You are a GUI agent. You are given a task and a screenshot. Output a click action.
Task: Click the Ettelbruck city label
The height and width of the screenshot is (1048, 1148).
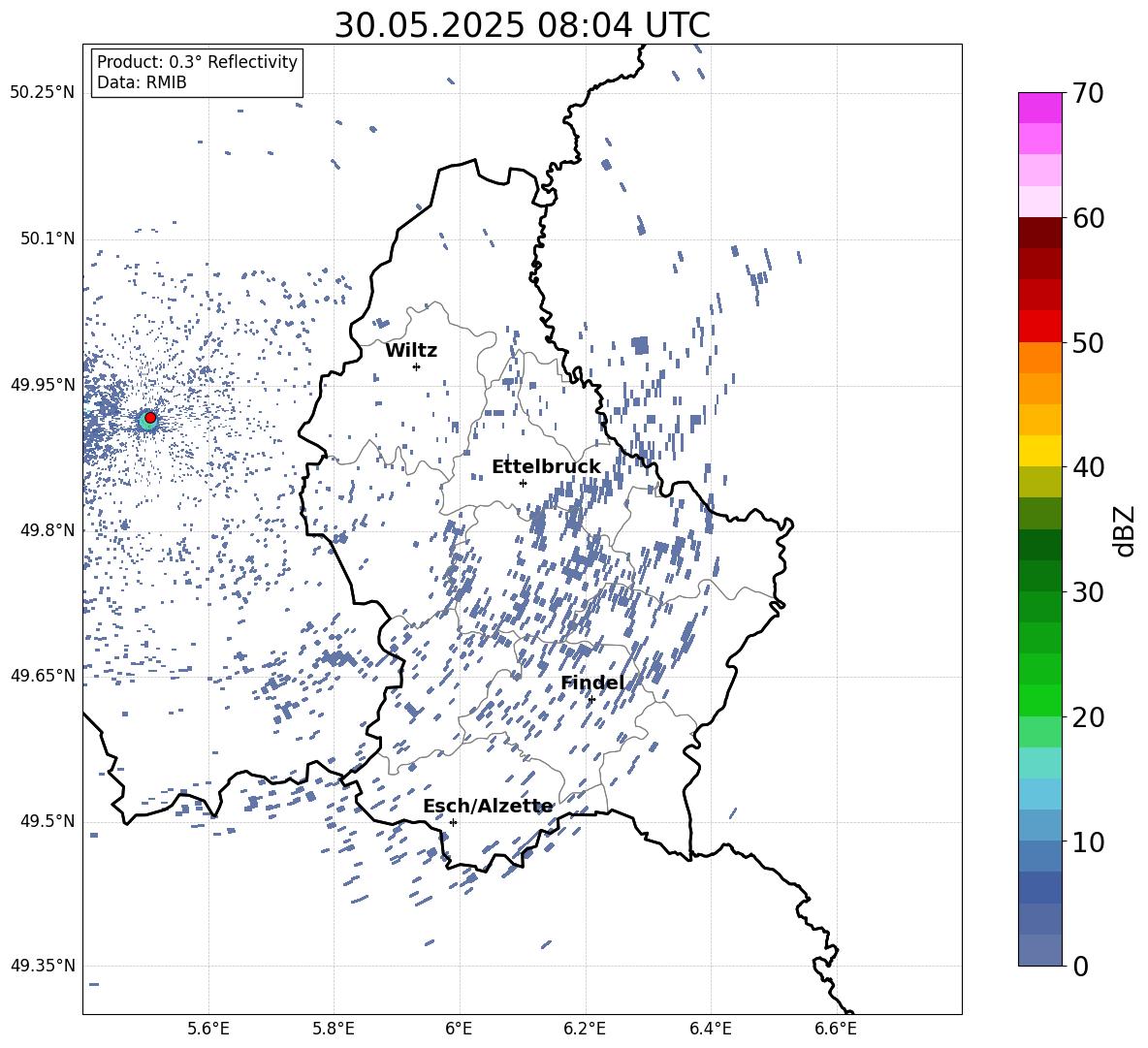coord(546,467)
